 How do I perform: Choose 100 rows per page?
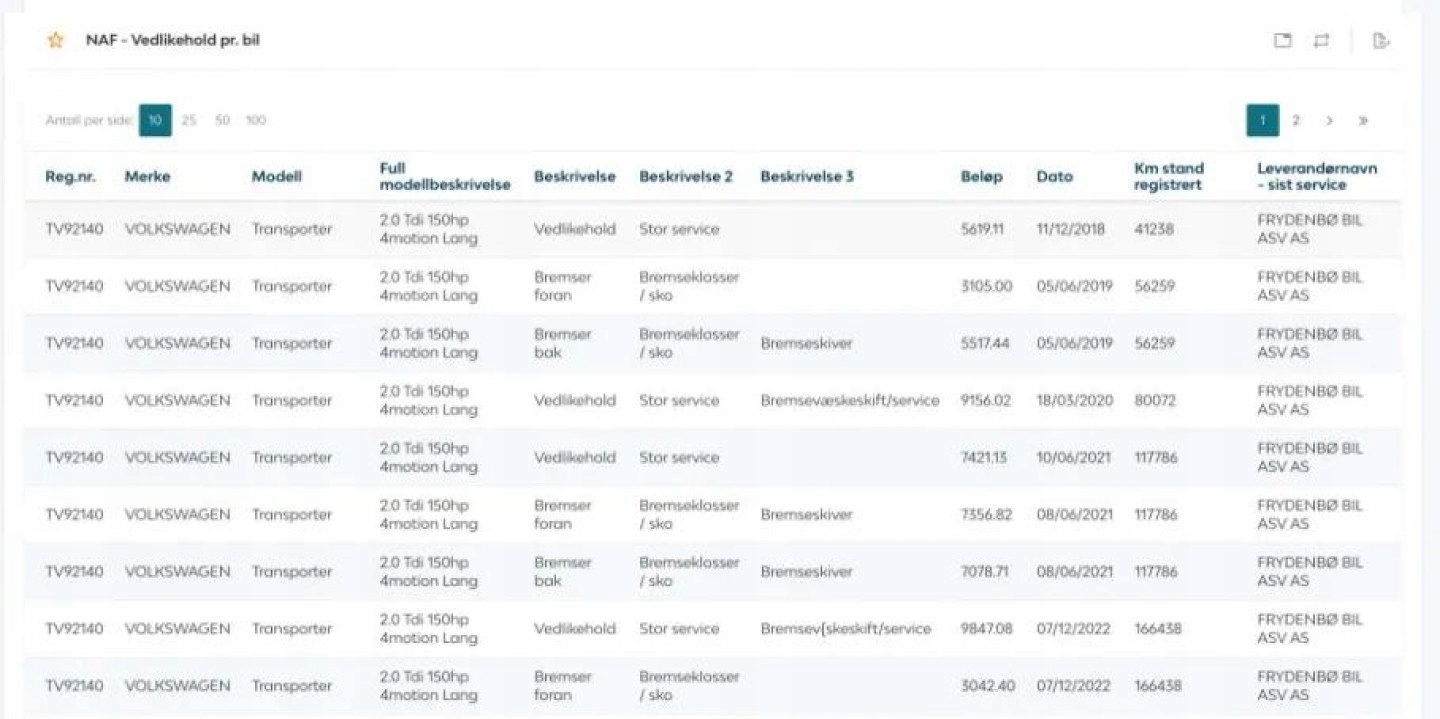(256, 120)
